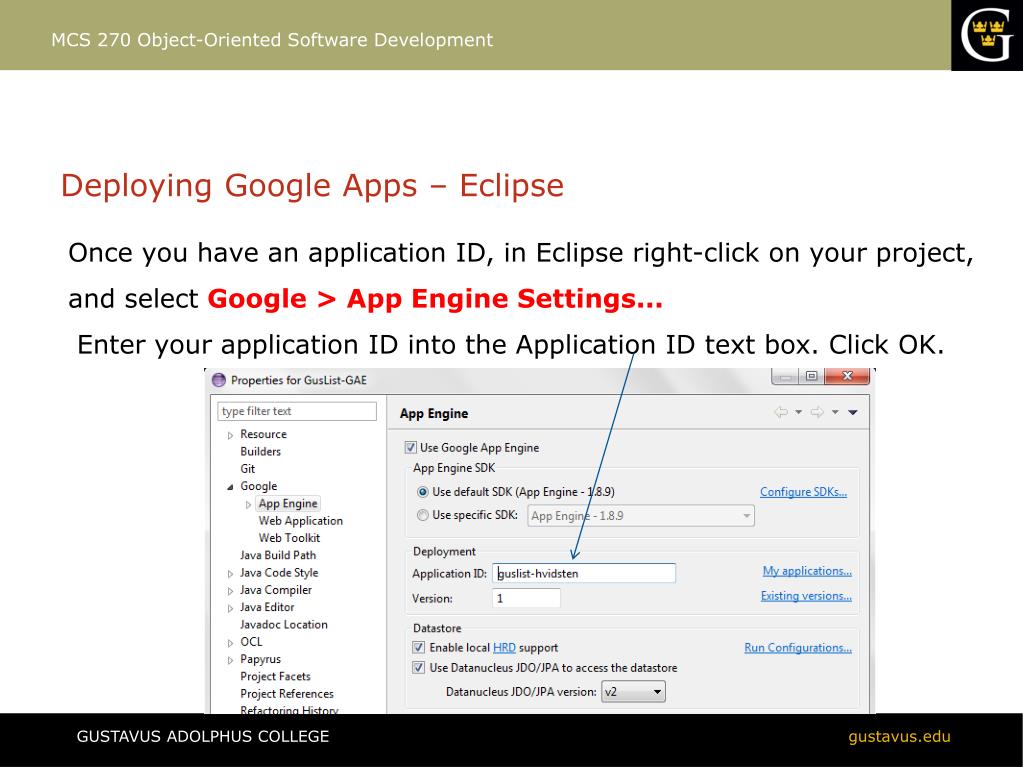Toggle the Use Google App Engine checkbox

point(410,447)
